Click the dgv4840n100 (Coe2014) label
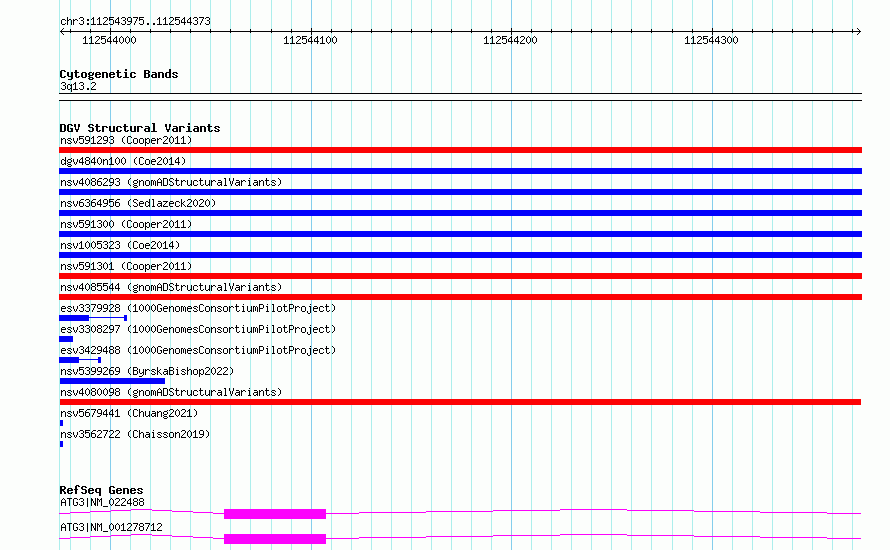Screen dimensions: 890x550 point(123,161)
